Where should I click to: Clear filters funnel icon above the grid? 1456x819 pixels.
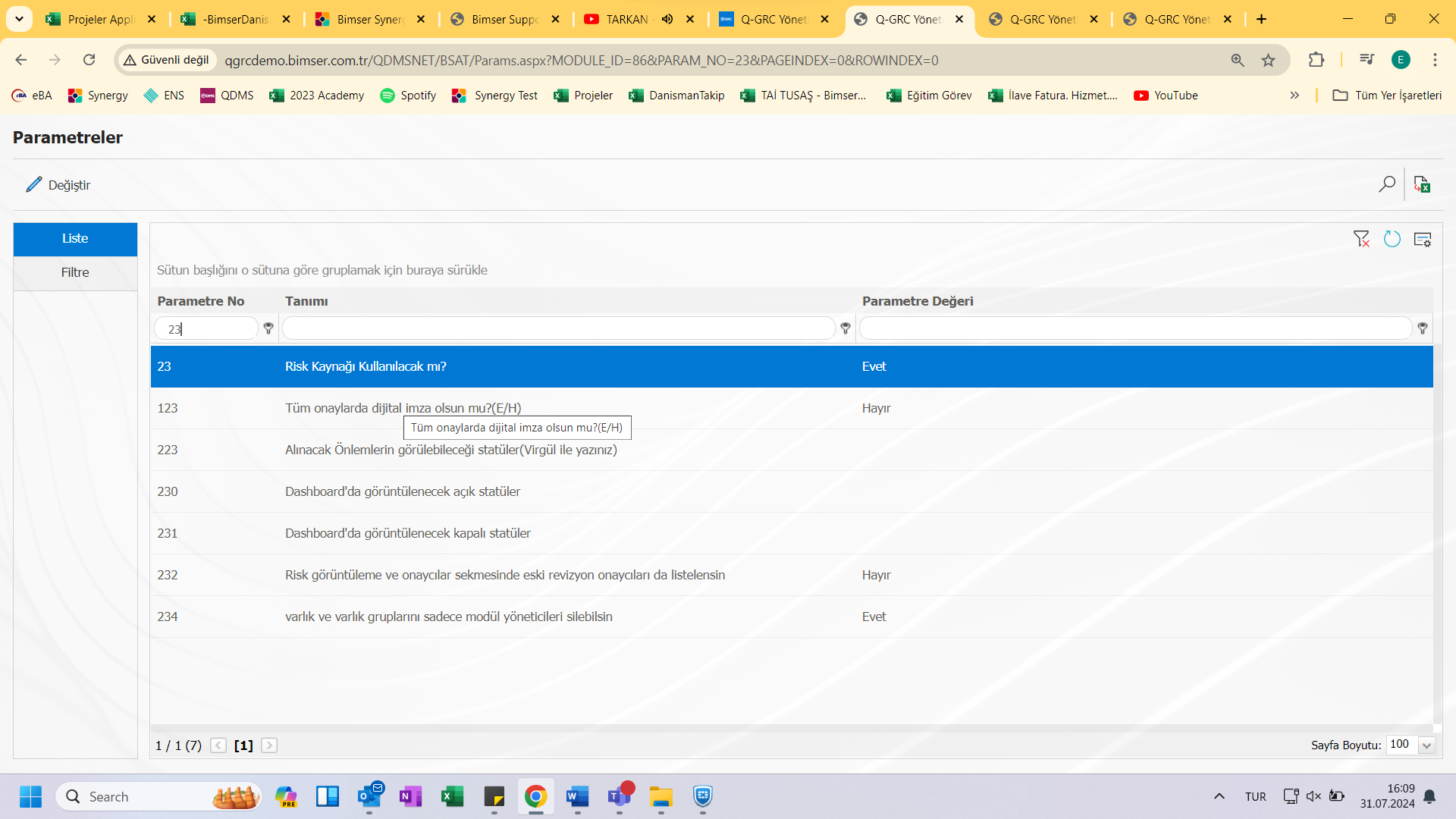(1361, 239)
